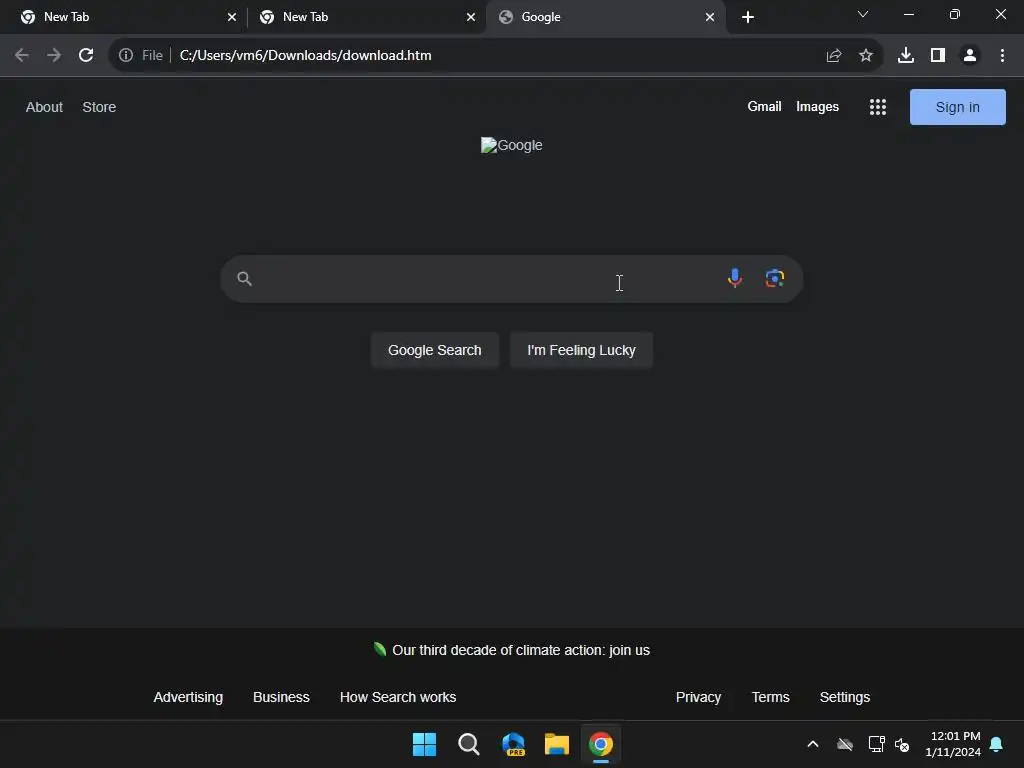The height and width of the screenshot is (768, 1024).
Task: Open a new browser tab with plus
Action: [748, 17]
